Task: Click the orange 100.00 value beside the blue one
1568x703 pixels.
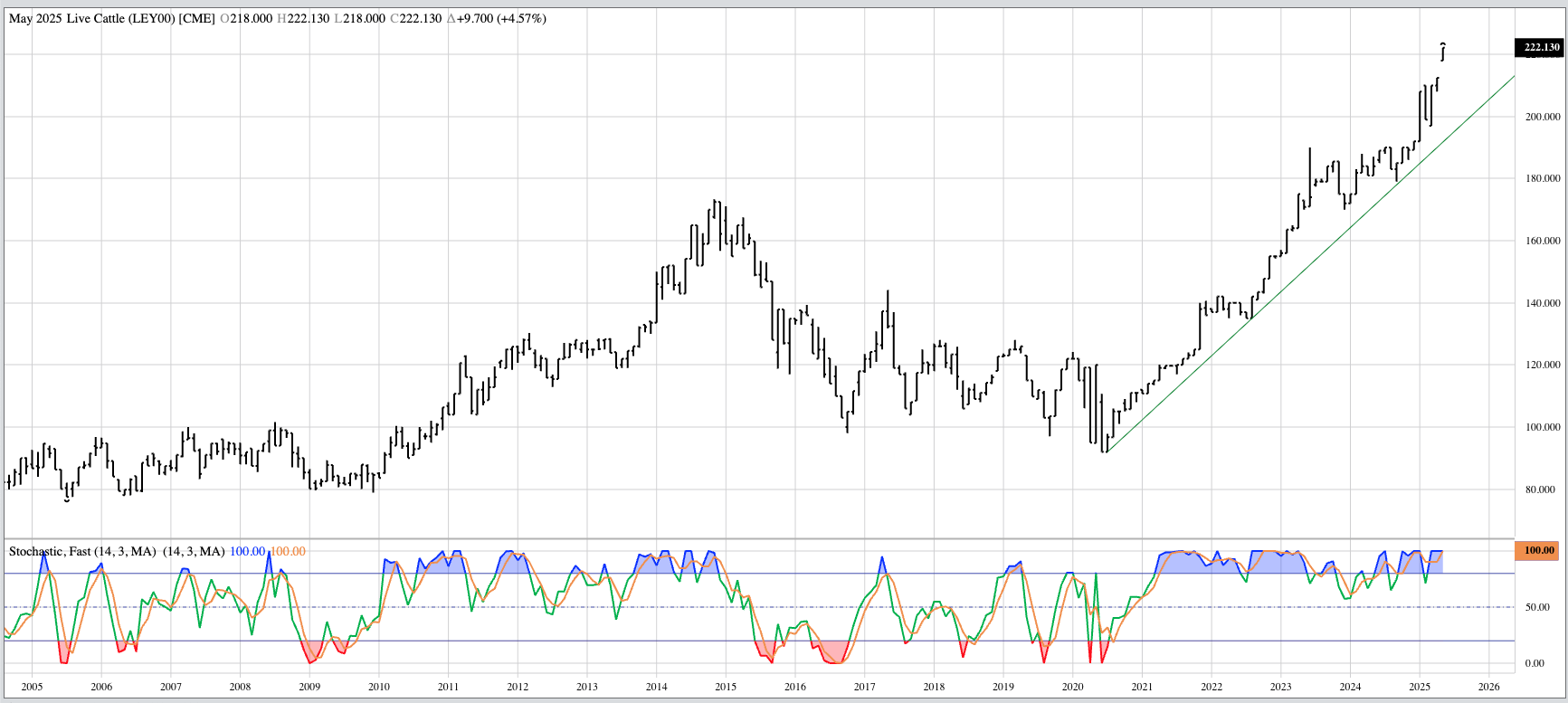Action: click(288, 551)
